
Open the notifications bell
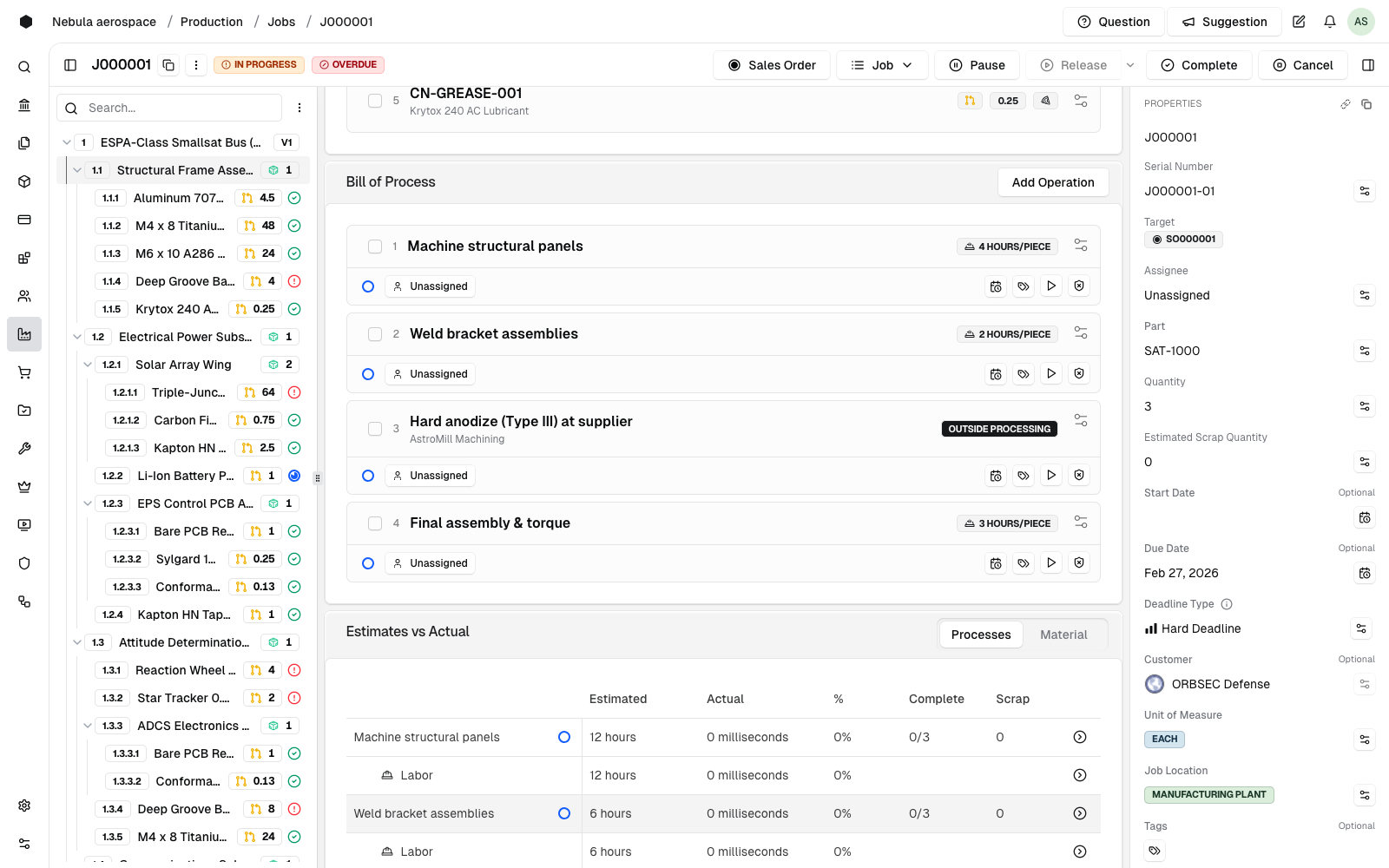point(1330,22)
